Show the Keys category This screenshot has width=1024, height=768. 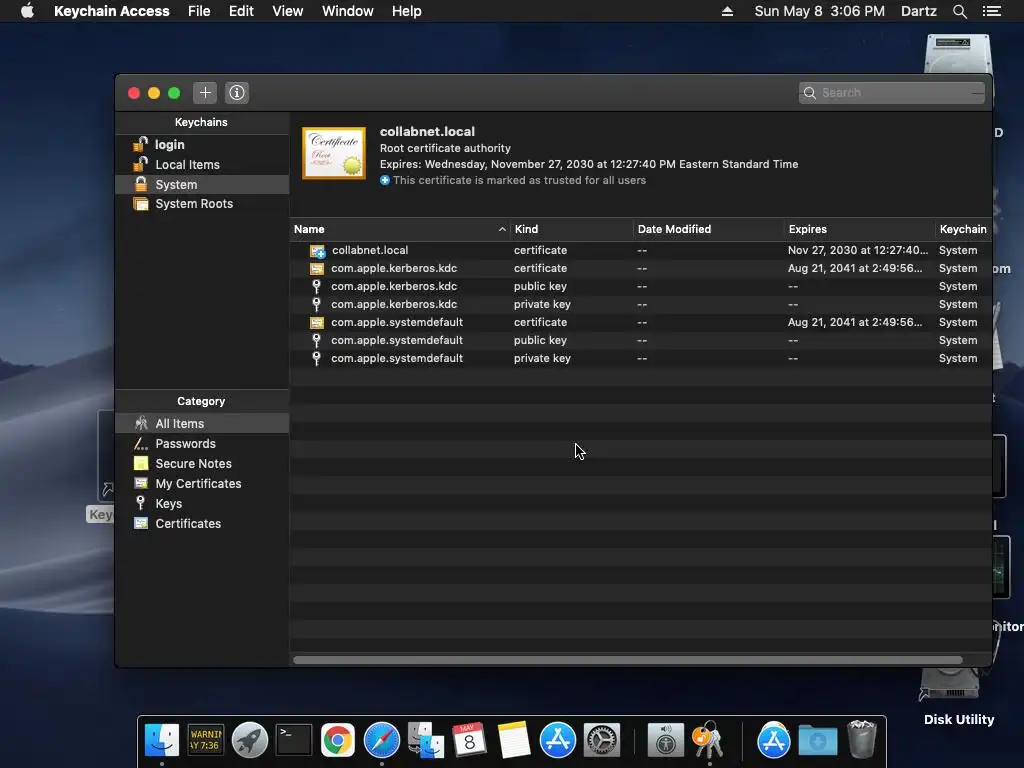coord(202,504)
